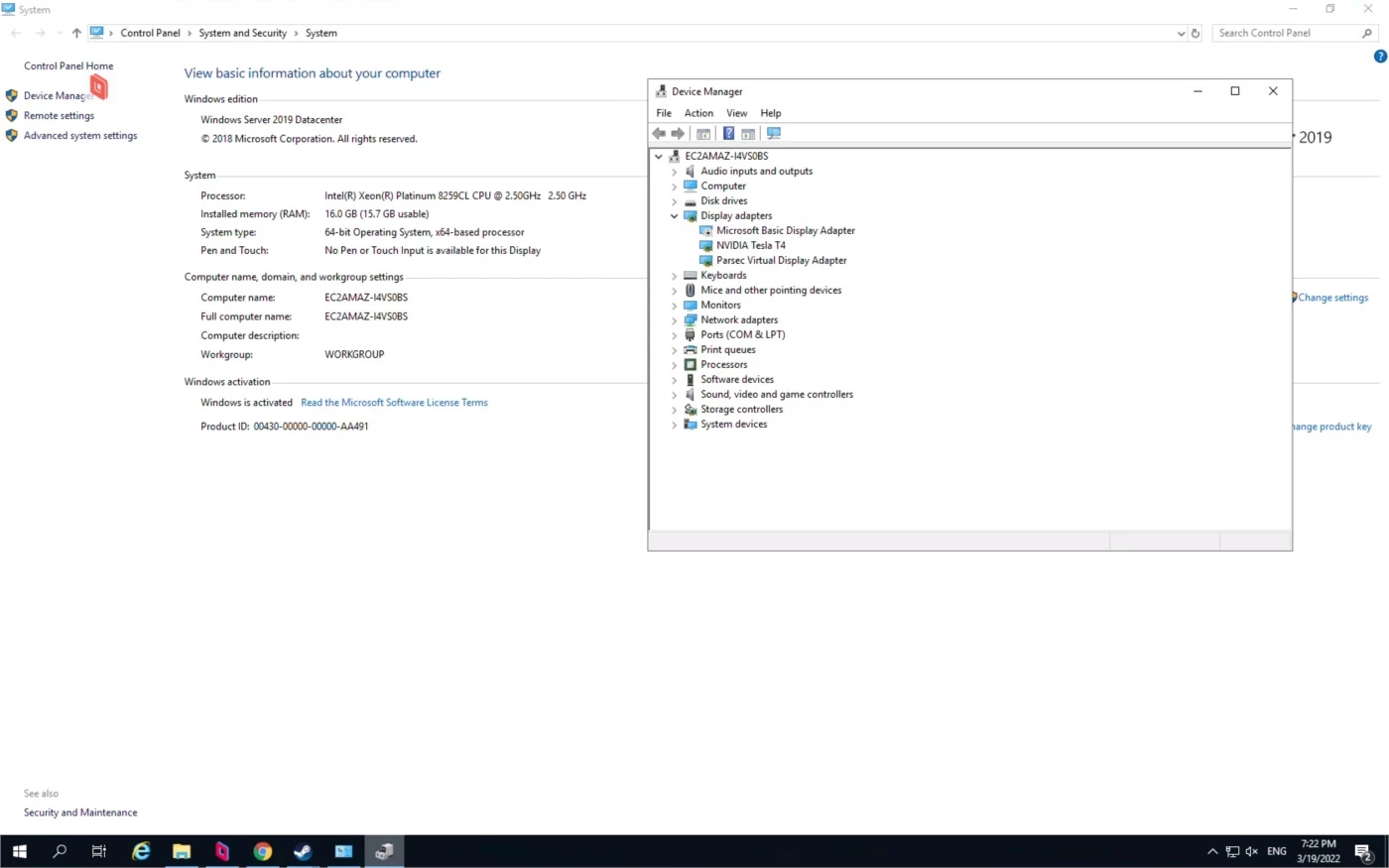Open the blue Control Panel help icon
The width and height of the screenshot is (1389, 868).
pos(1380,57)
